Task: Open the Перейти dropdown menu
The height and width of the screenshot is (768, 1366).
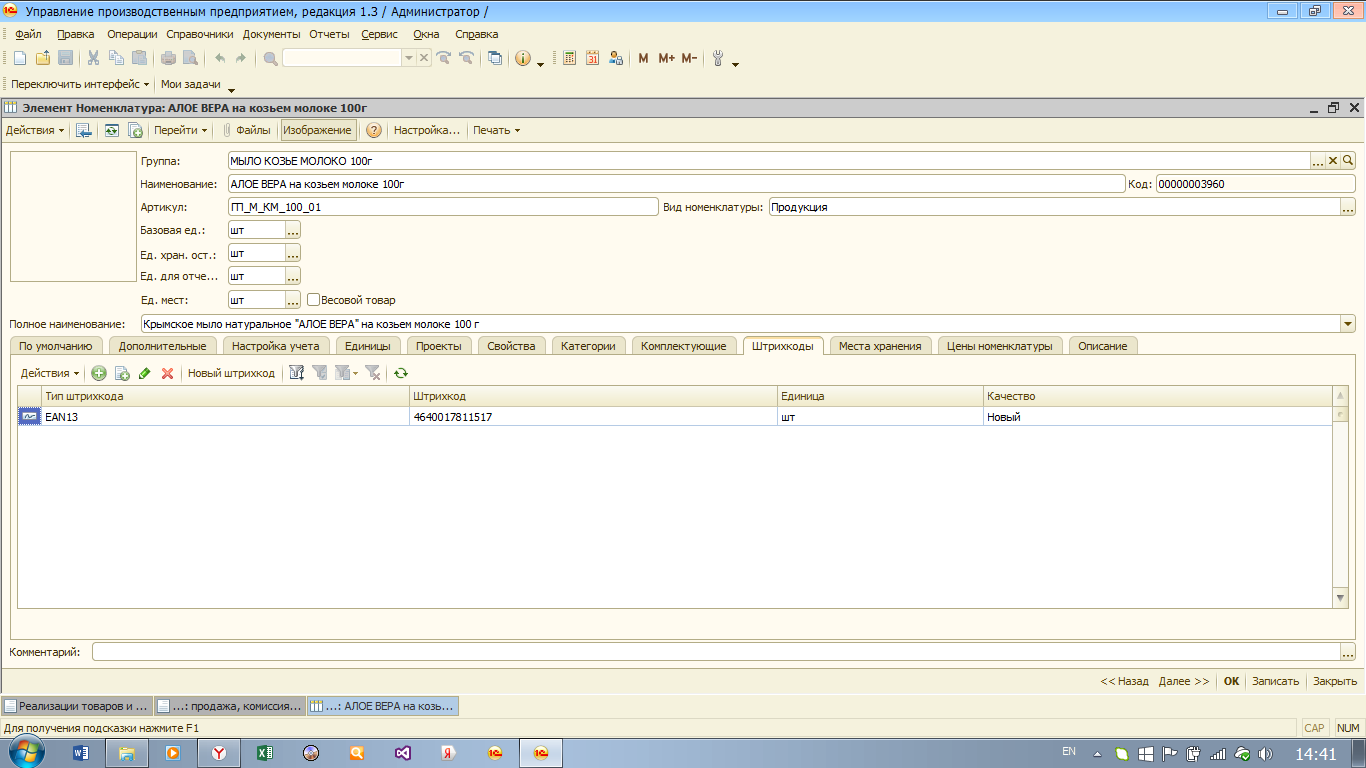Action: pyautogui.click(x=181, y=130)
